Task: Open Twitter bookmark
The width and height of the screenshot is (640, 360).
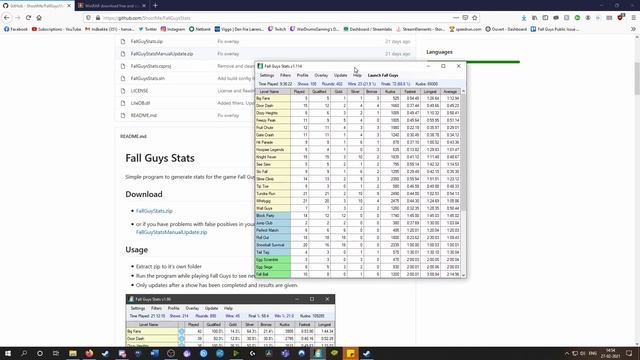Action: click(148, 29)
